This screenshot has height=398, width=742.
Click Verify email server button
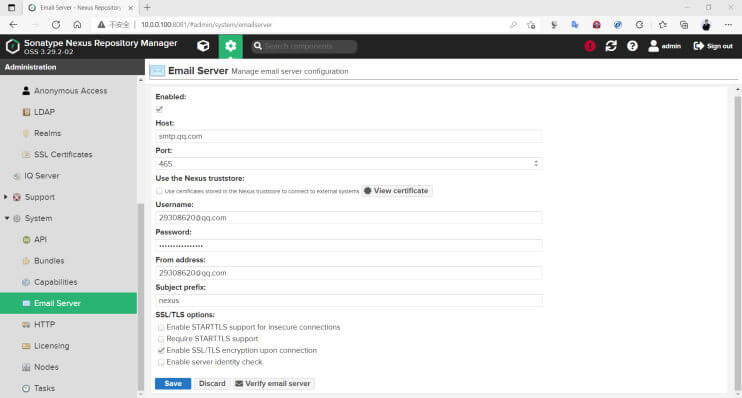273,383
